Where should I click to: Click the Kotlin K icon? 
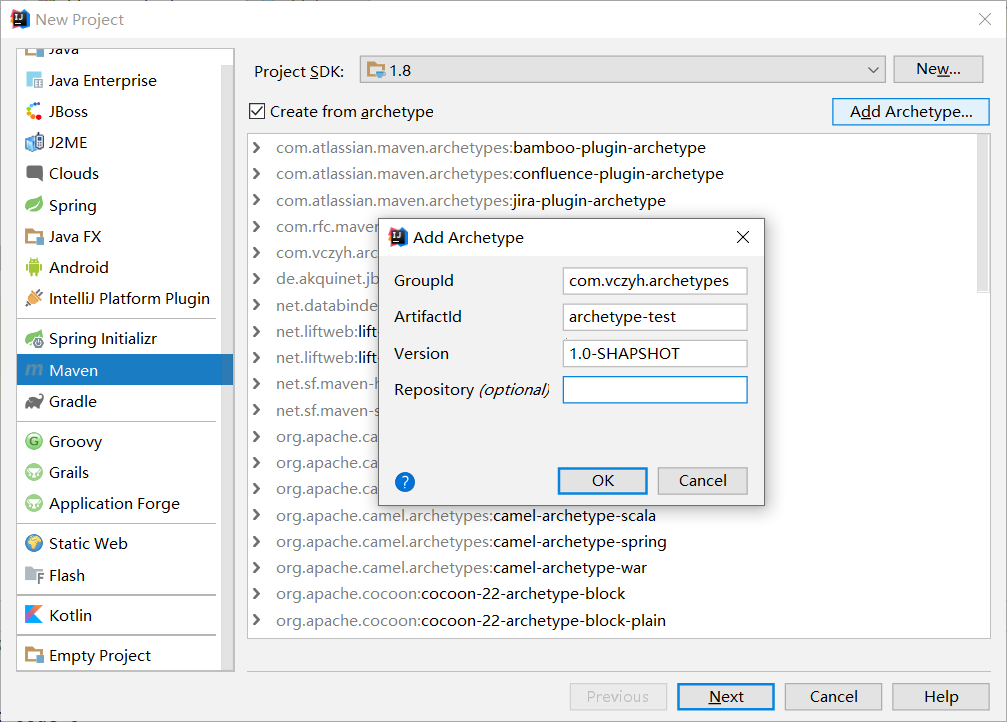pos(34,615)
